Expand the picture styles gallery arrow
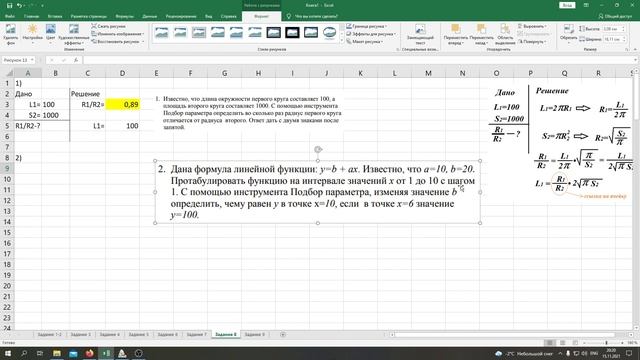 (342, 40)
